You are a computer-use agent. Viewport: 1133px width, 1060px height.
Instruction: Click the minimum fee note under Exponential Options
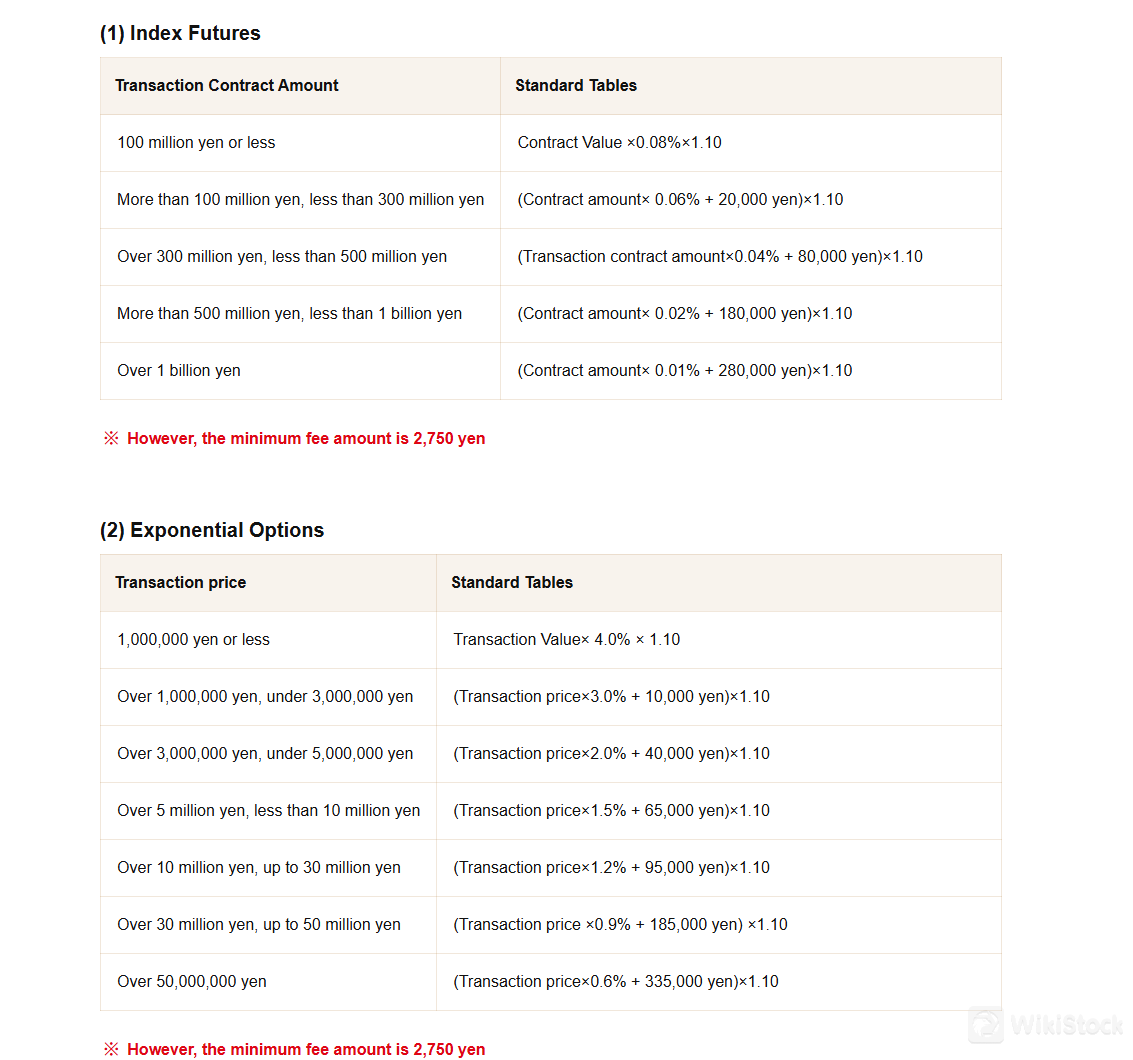(x=305, y=1049)
